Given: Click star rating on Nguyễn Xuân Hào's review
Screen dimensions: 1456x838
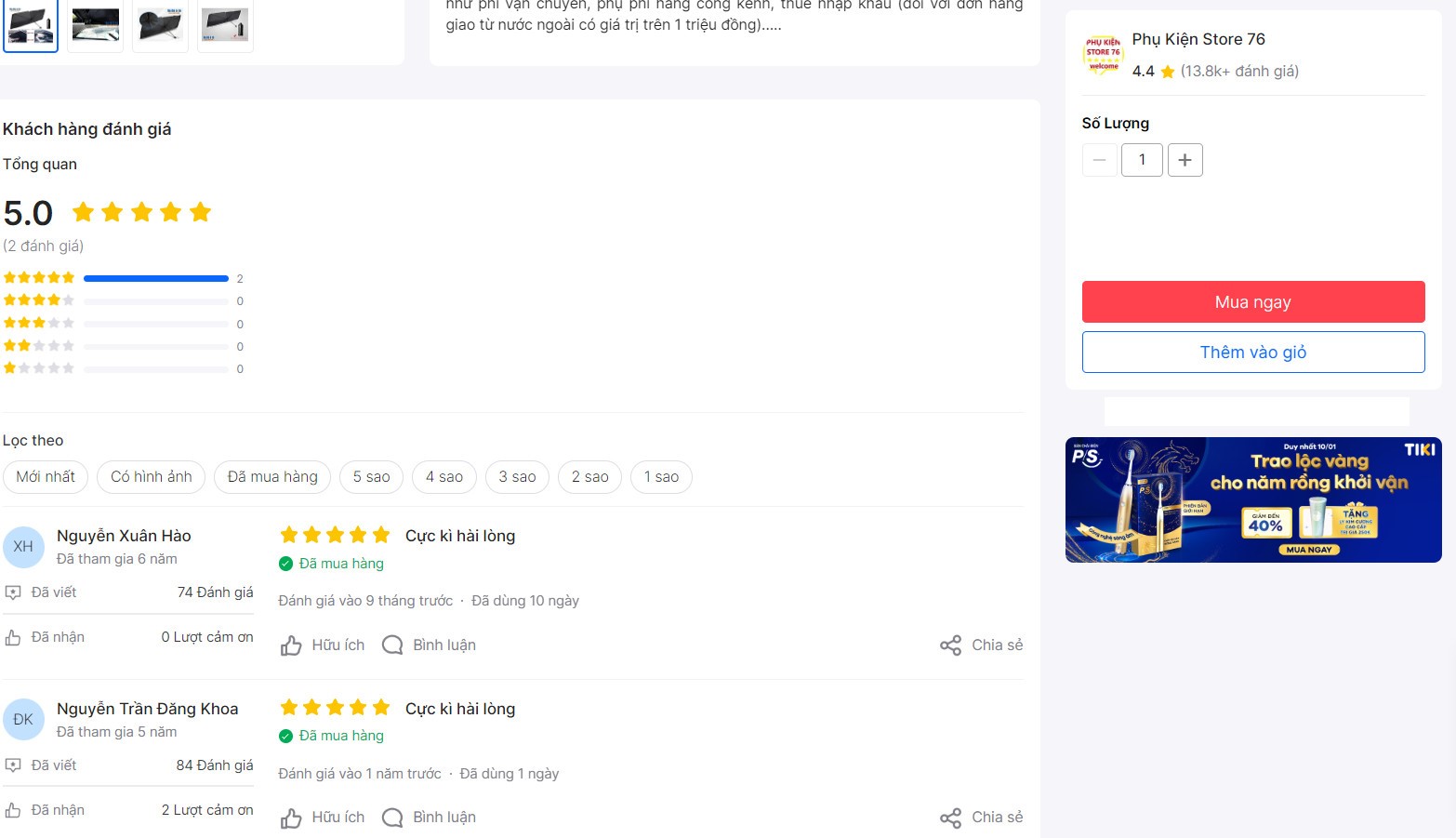Looking at the screenshot, I should pyautogui.click(x=335, y=535).
